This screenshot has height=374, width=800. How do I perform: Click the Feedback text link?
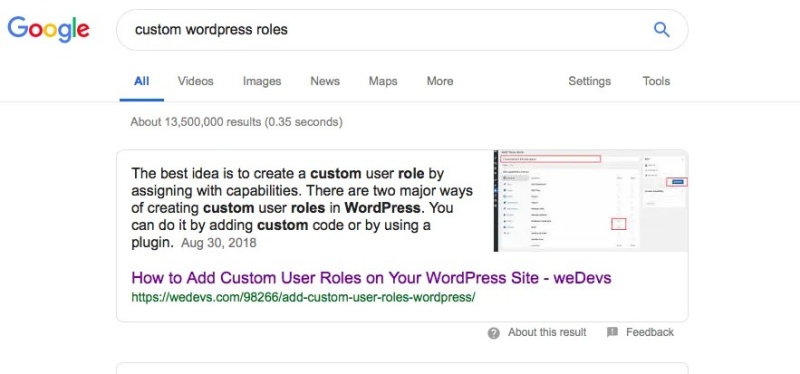click(x=650, y=332)
